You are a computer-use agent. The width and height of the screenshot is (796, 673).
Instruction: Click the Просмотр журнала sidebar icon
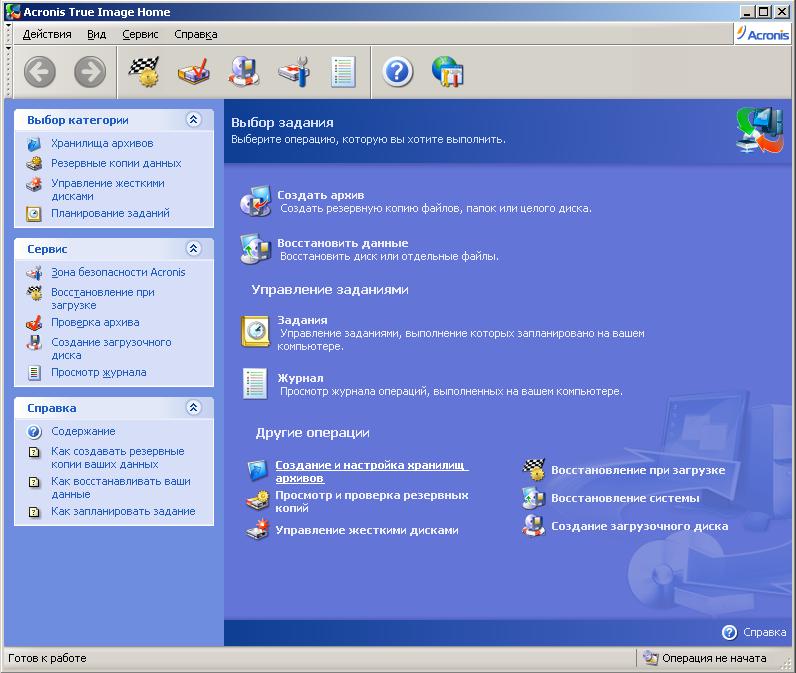pos(34,373)
